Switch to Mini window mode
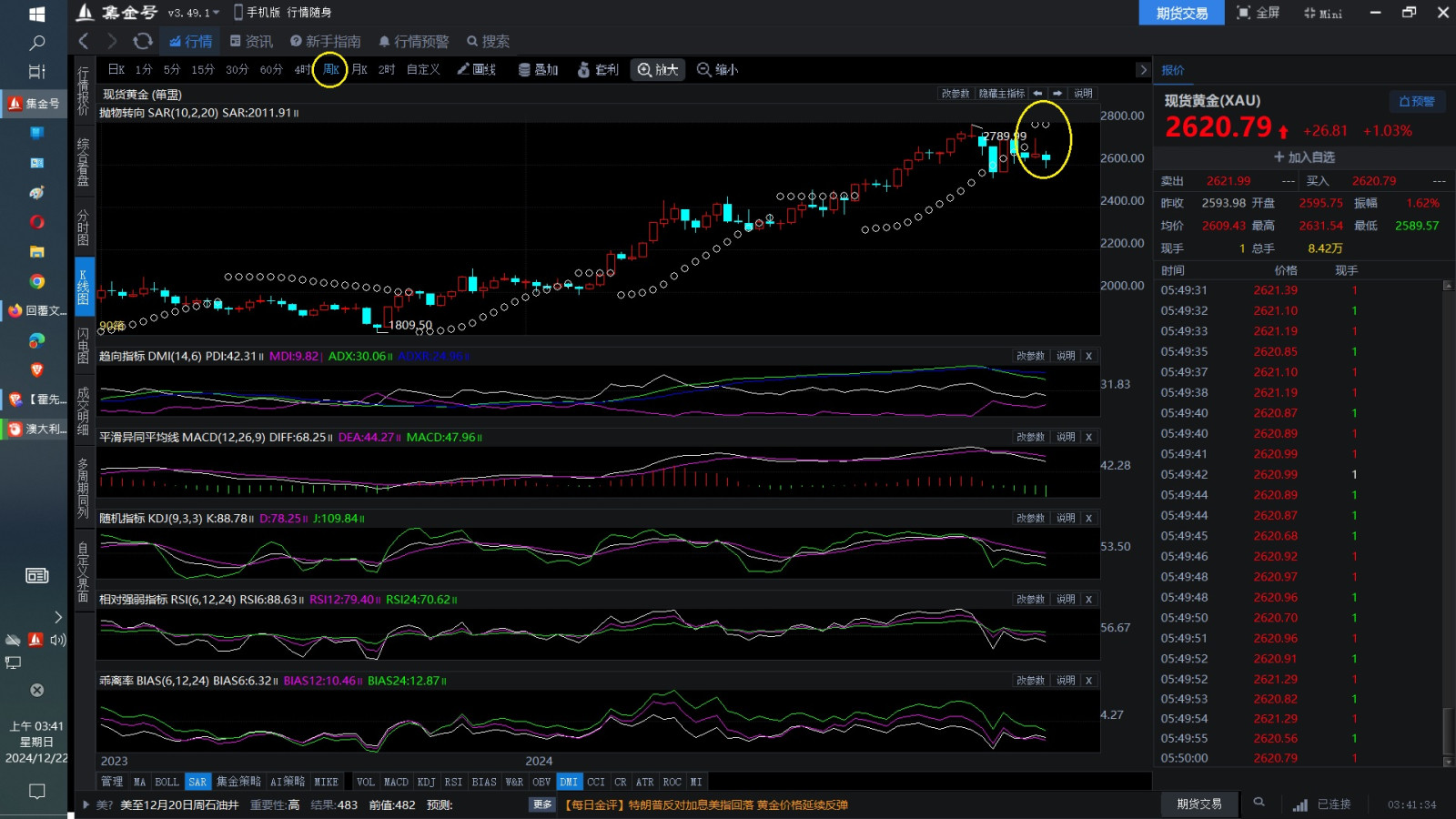 1322,13
